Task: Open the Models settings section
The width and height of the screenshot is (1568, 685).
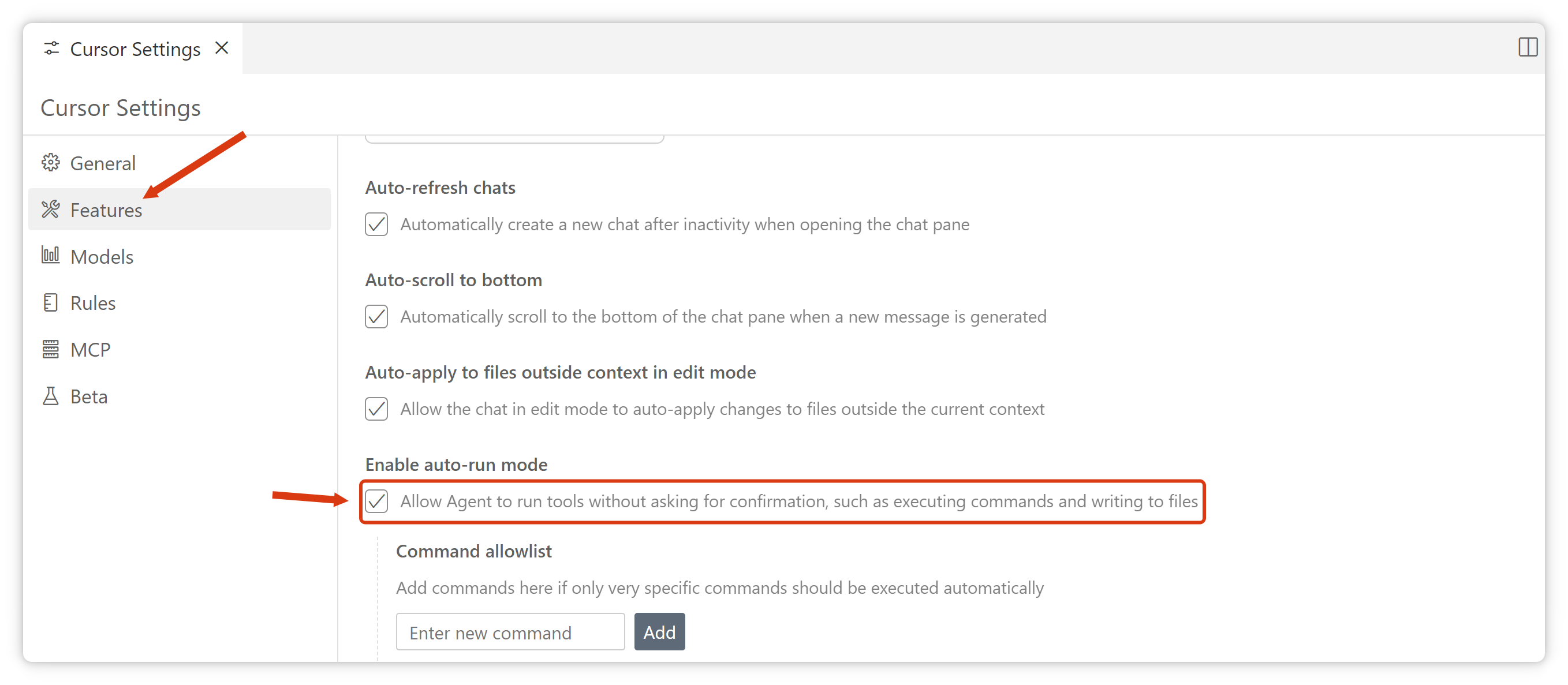Action: pyautogui.click(x=102, y=257)
